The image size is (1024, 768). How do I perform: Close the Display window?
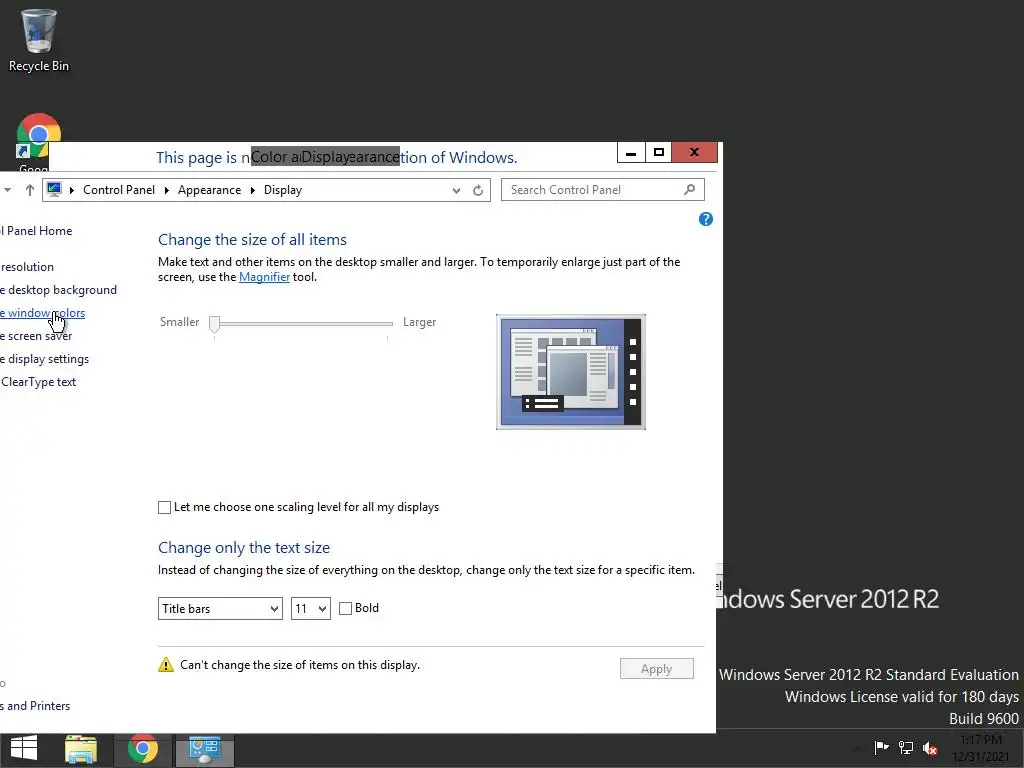pos(694,153)
